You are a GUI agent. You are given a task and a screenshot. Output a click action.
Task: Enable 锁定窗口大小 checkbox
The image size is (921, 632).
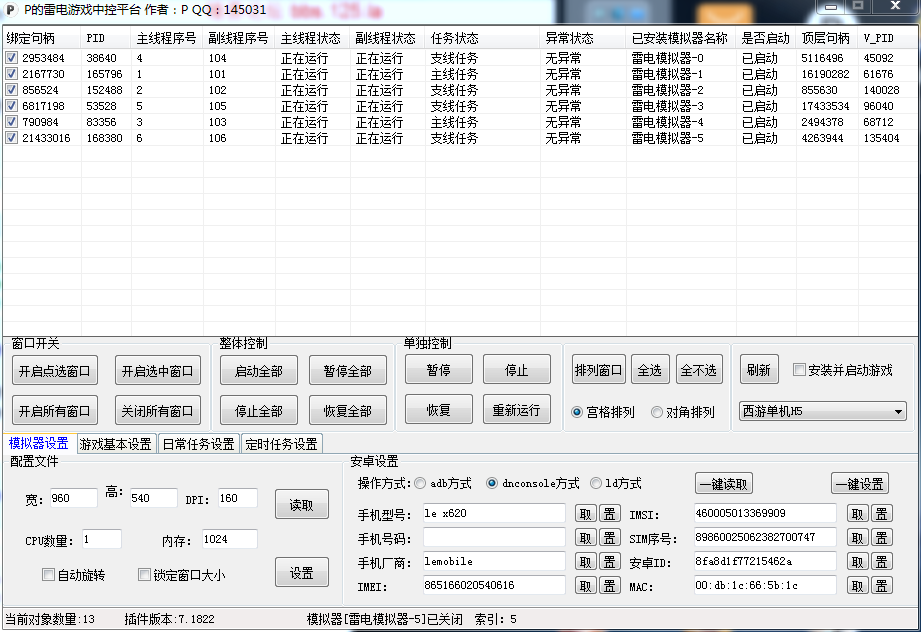pyautogui.click(x=144, y=574)
